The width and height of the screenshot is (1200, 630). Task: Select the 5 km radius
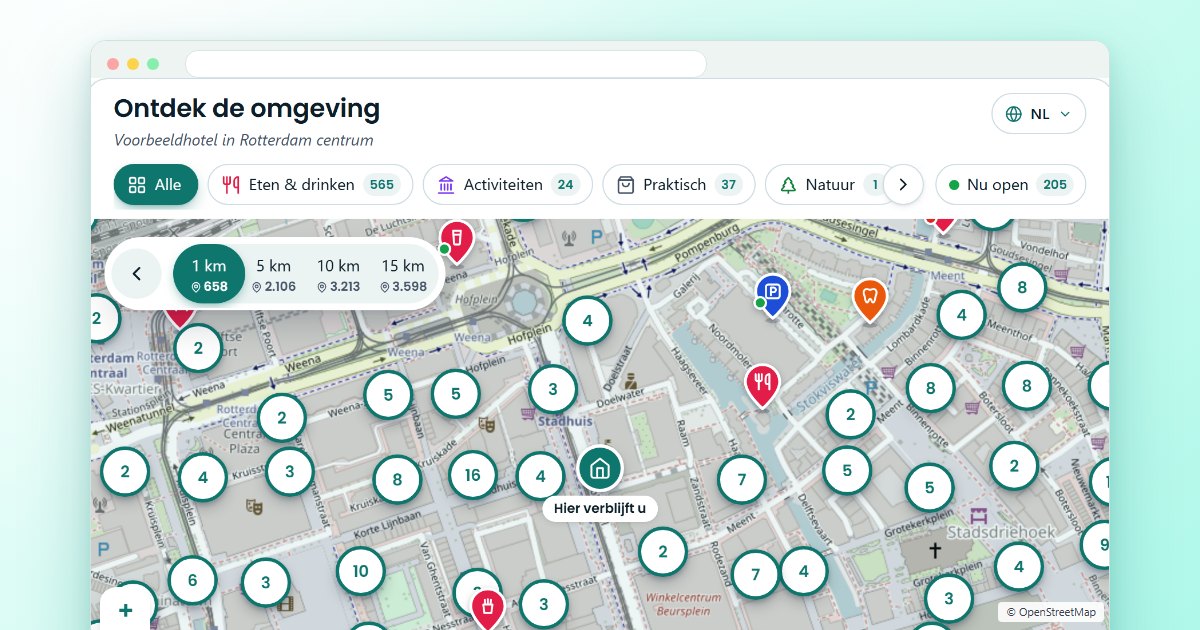pyautogui.click(x=273, y=275)
